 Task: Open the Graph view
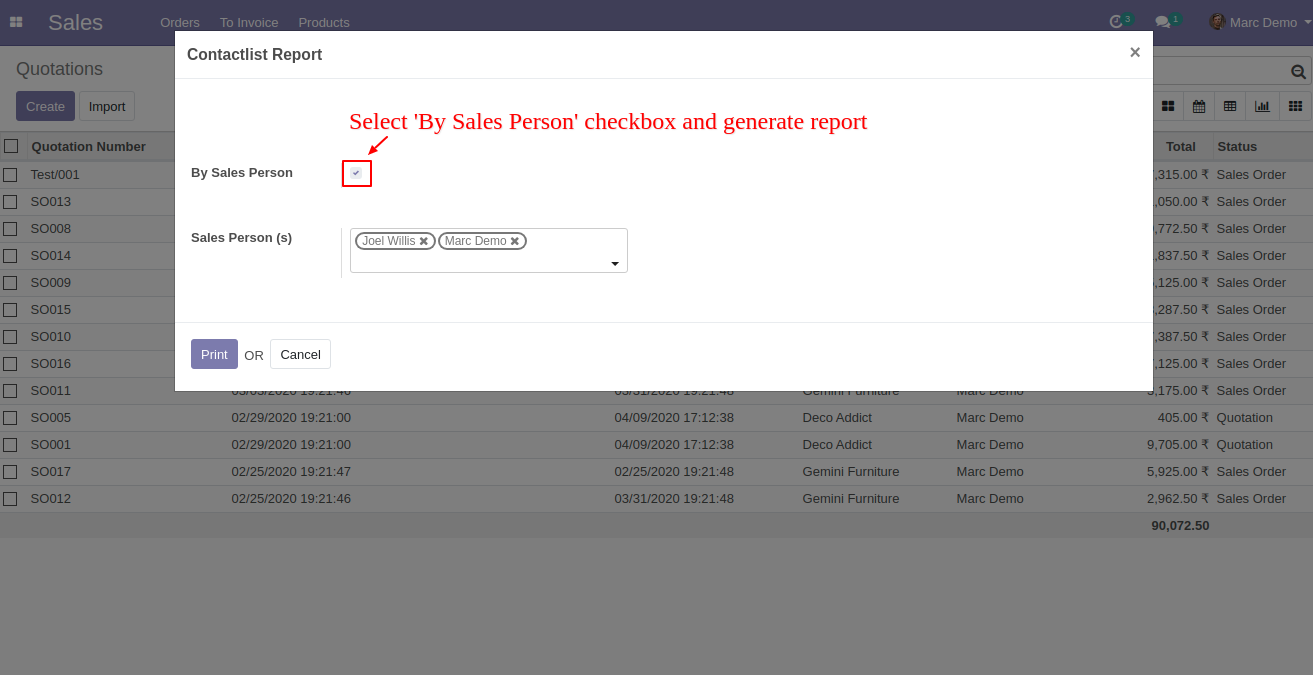[1261, 105]
